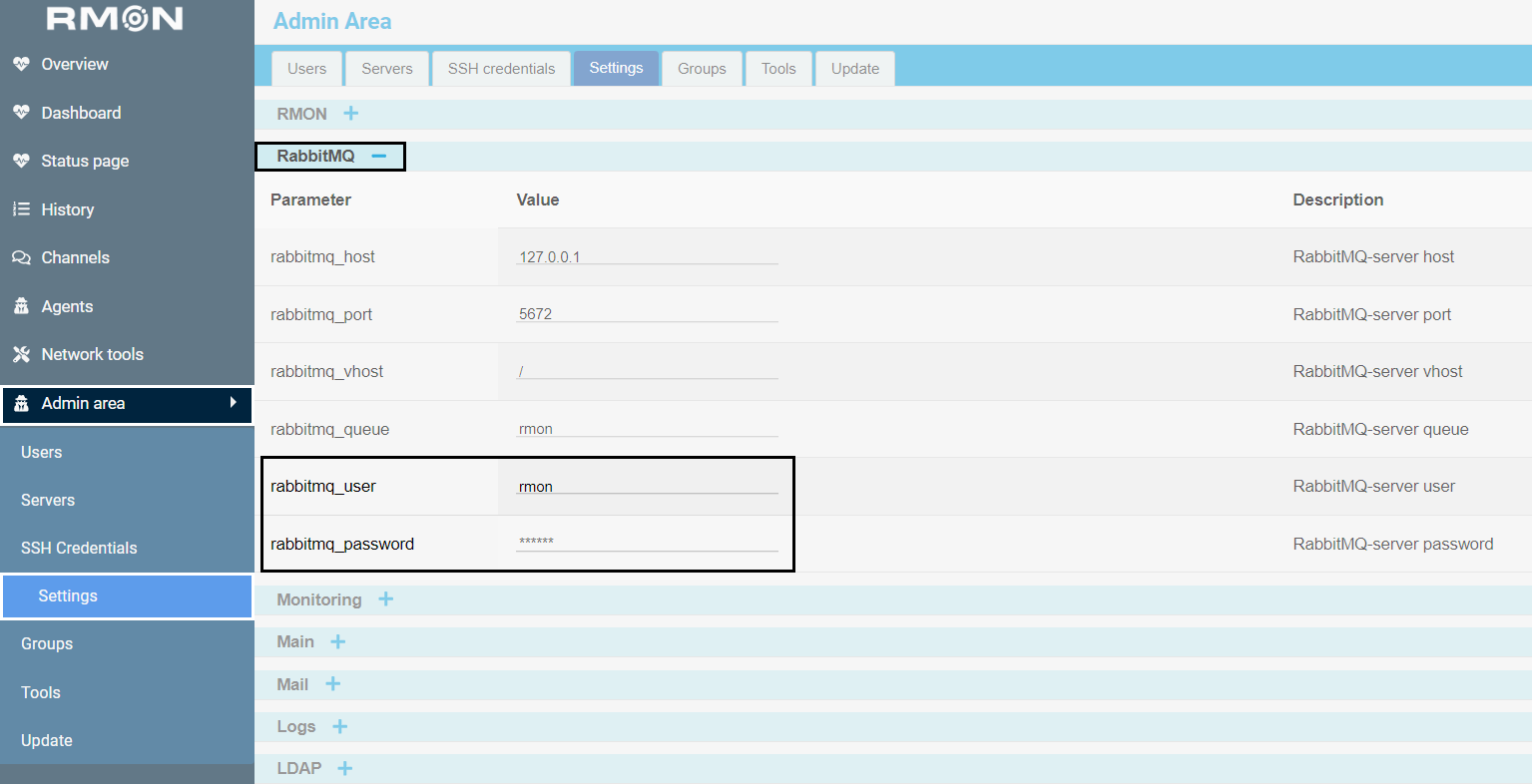The image size is (1532, 784).
Task: Click the RMON logo
Action: pos(115,18)
